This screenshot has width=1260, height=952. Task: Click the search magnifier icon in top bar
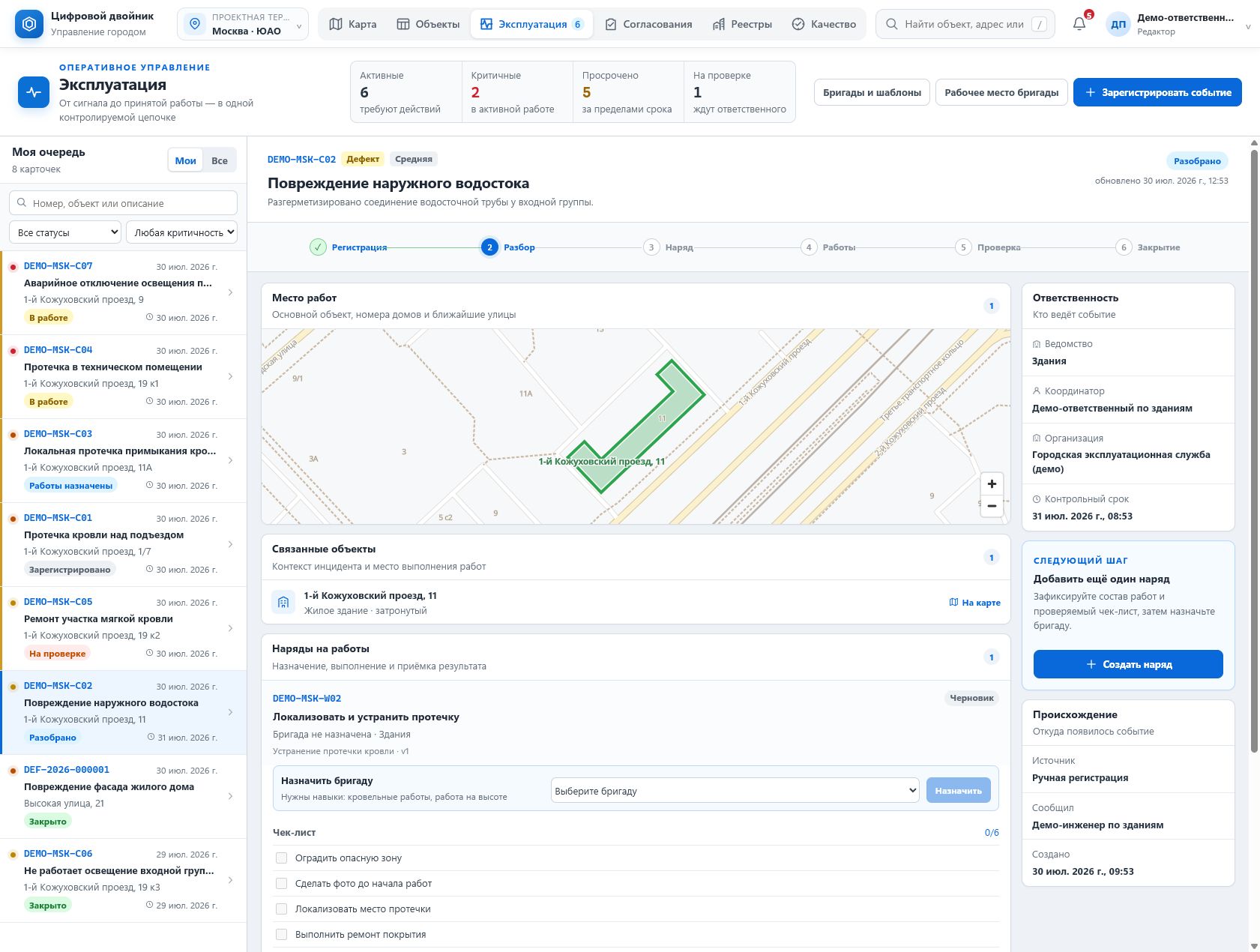pos(891,24)
